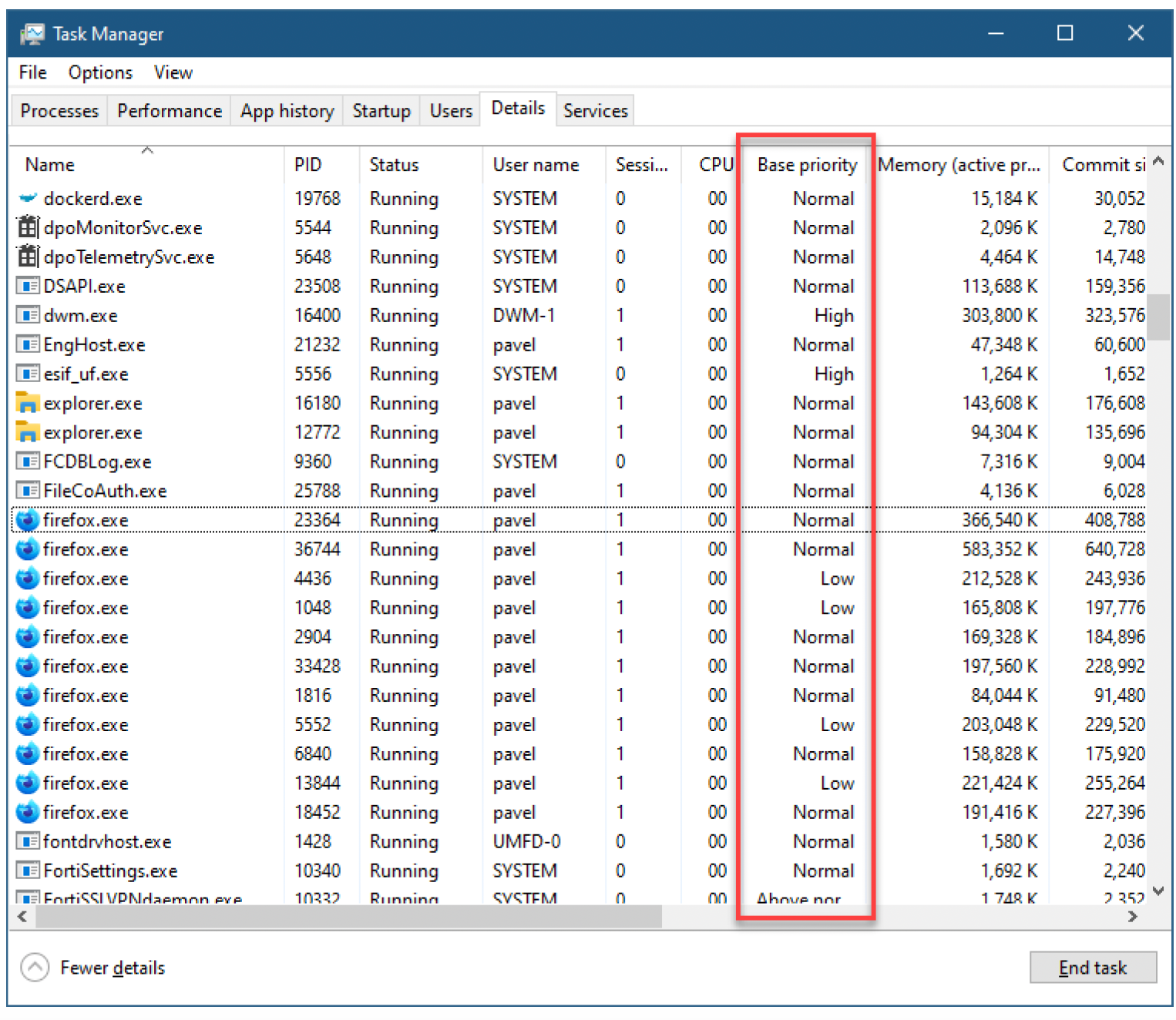Click the DSAPI.exe process icon
This screenshot has width=1176, height=1020.
pyautogui.click(x=28, y=287)
